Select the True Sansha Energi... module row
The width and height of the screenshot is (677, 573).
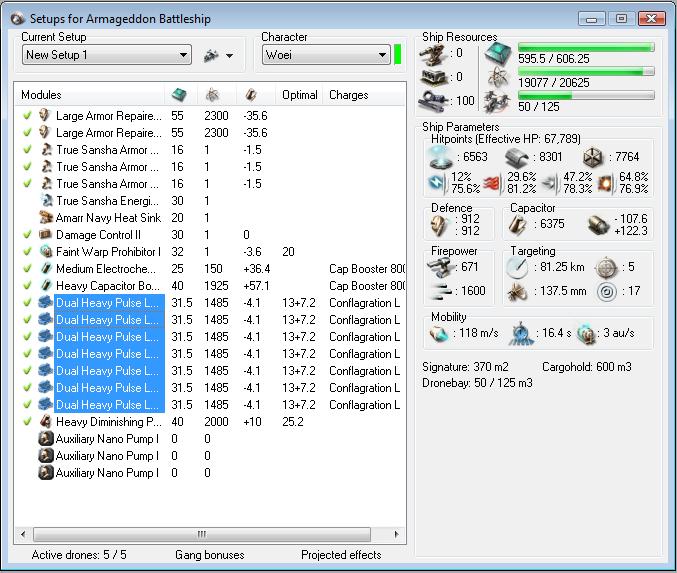pyautogui.click(x=108, y=201)
